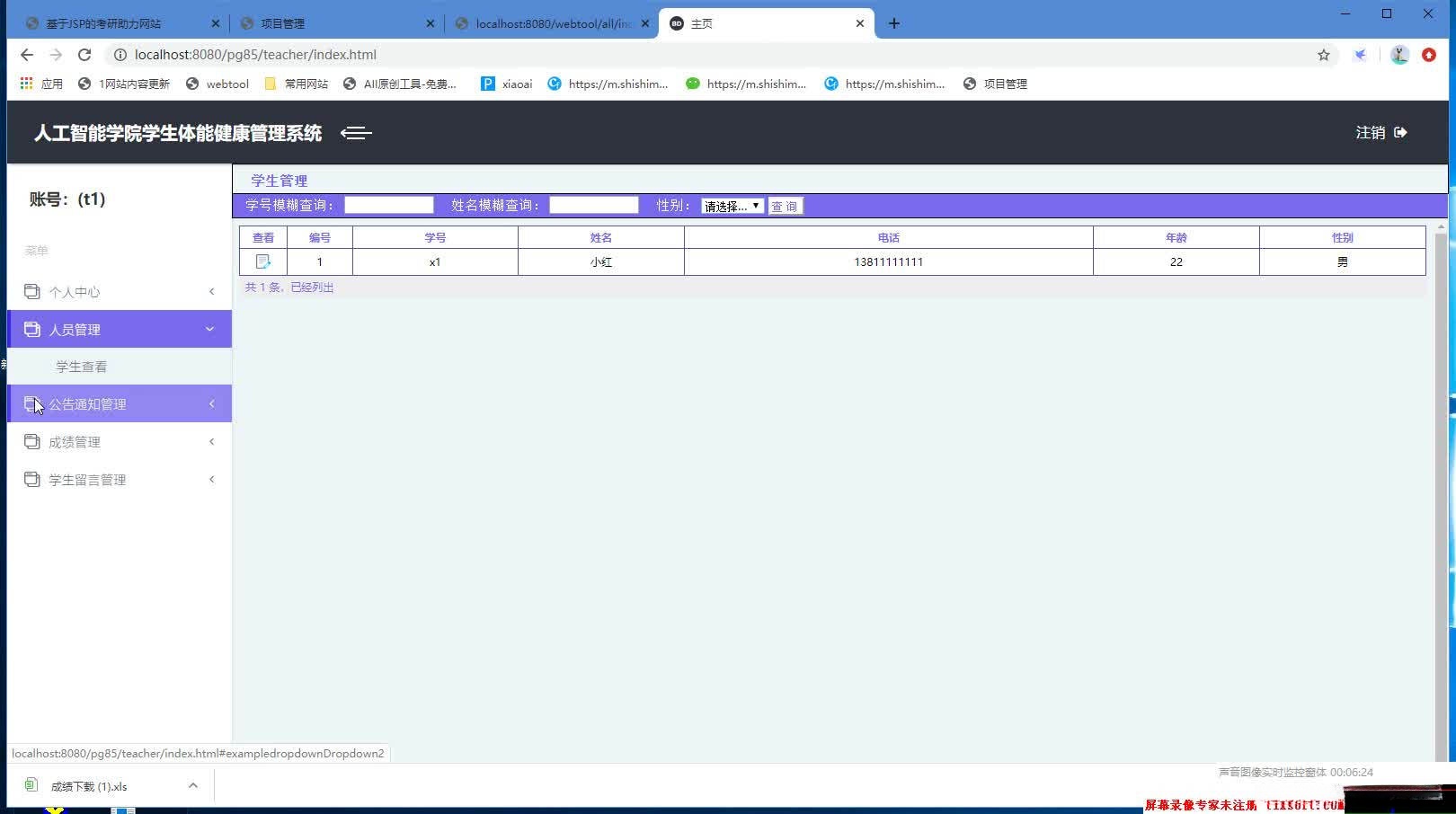Bookmark this page with the star icon
This screenshot has width=1456, height=814.
point(1324,55)
